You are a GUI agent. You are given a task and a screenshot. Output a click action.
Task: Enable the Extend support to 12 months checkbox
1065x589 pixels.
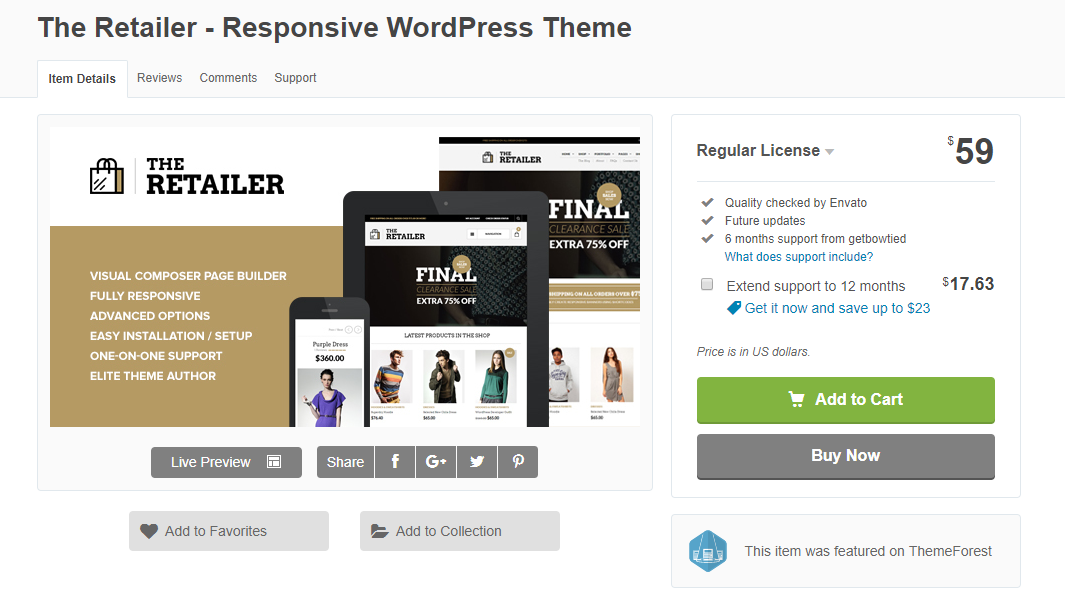pos(707,285)
